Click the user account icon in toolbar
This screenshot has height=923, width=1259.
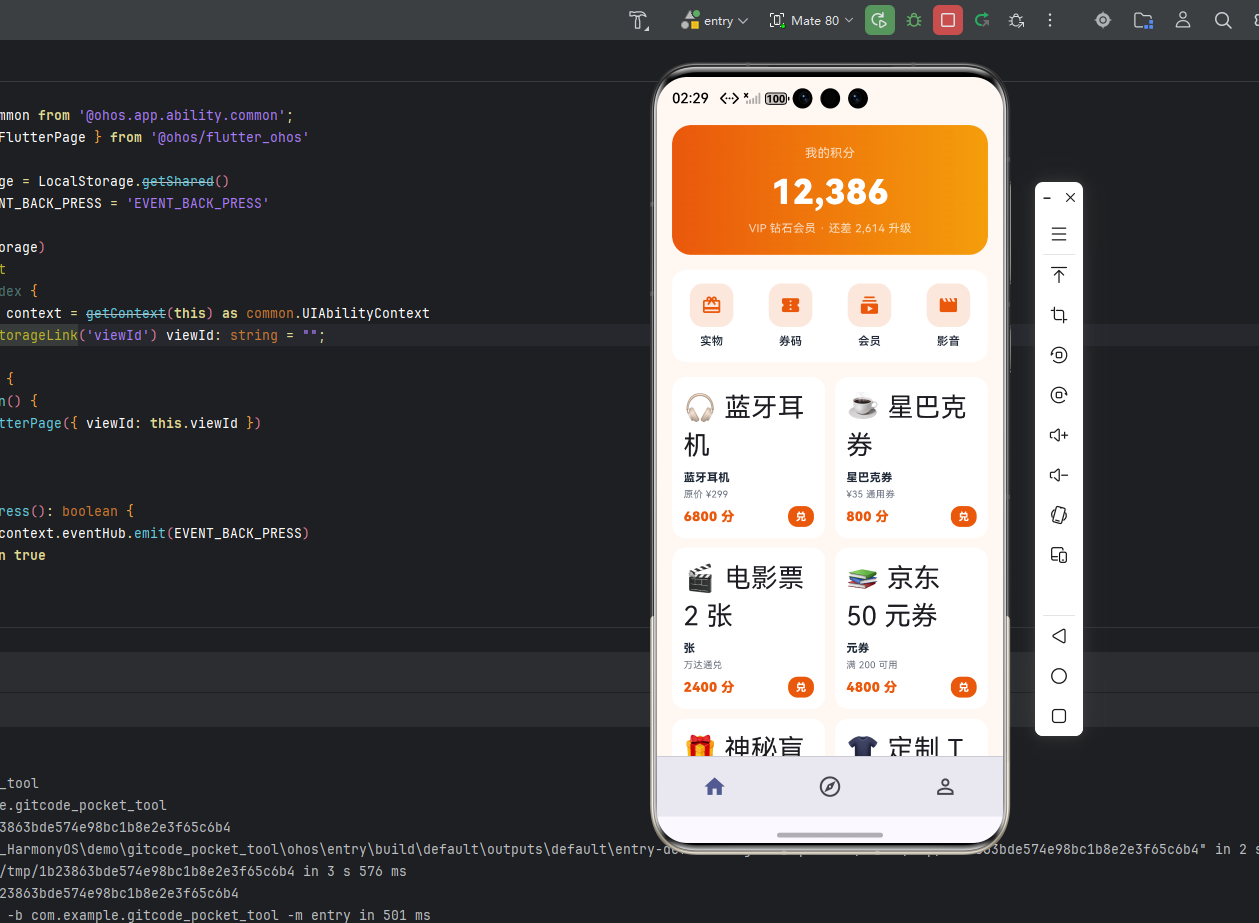(1183, 20)
